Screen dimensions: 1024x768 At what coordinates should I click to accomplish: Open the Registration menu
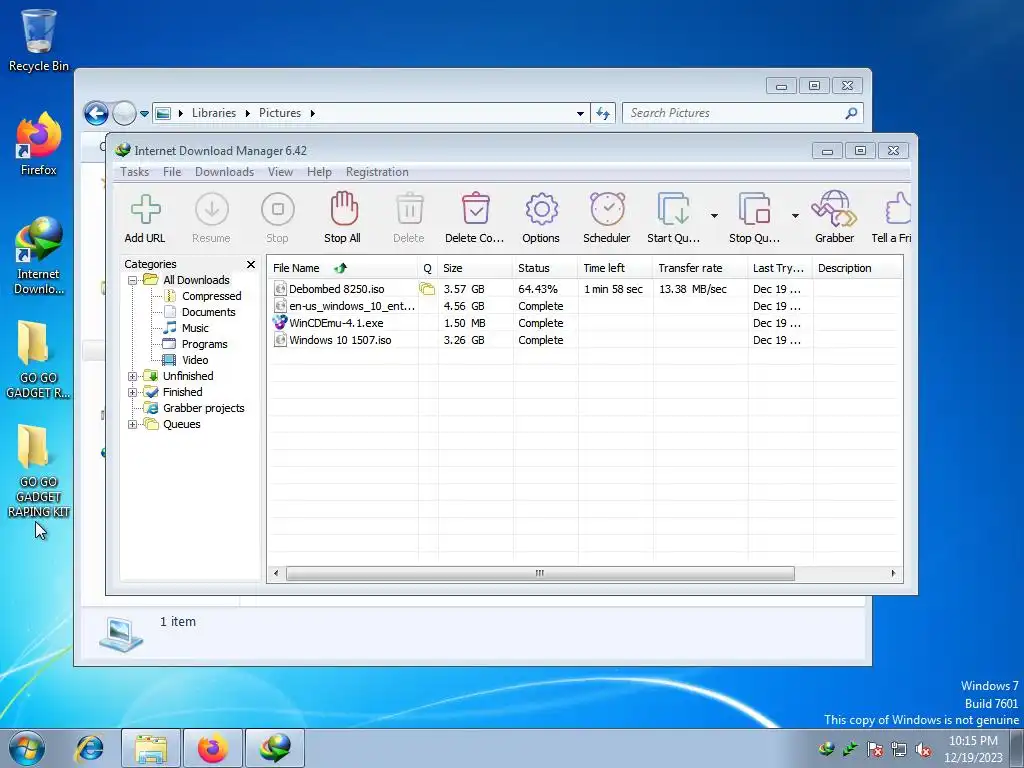coord(377,172)
